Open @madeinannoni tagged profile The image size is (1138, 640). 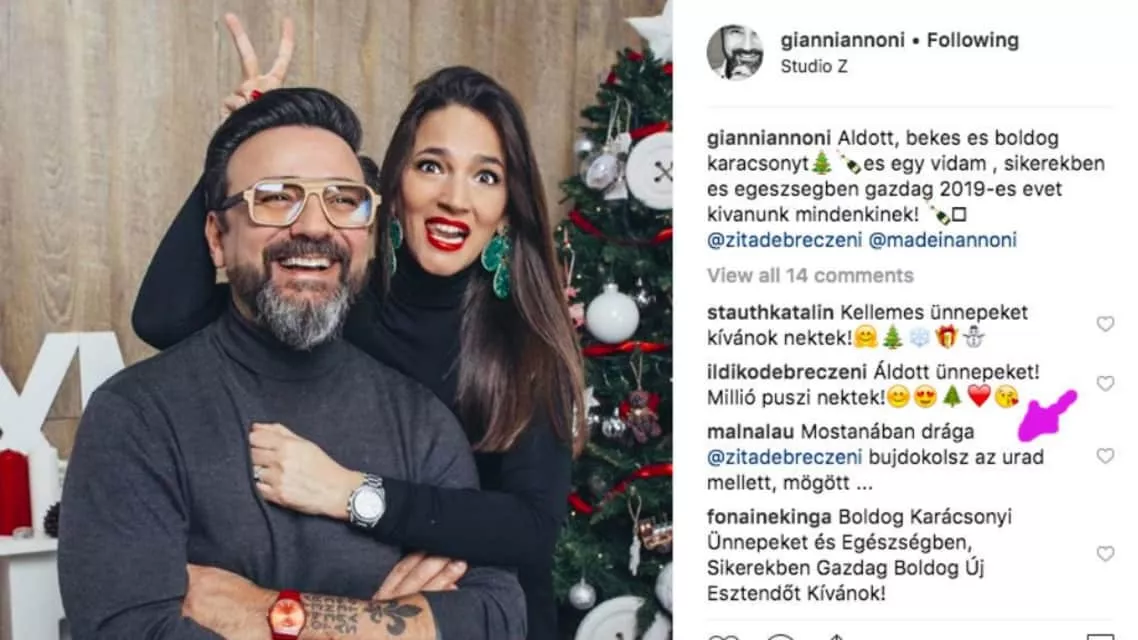tap(943, 240)
